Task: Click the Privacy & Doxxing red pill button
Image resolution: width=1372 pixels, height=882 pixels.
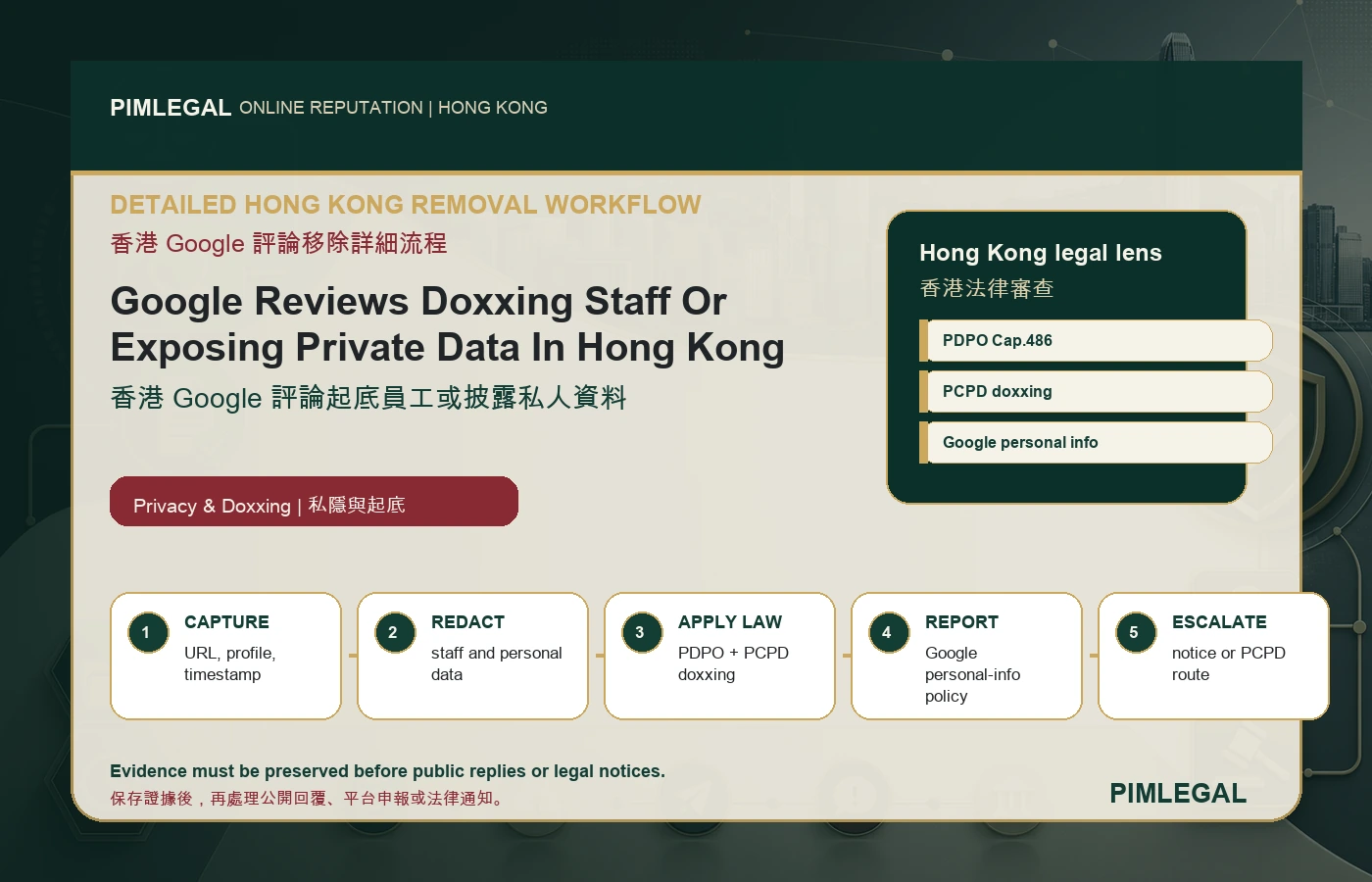Action: [x=314, y=502]
